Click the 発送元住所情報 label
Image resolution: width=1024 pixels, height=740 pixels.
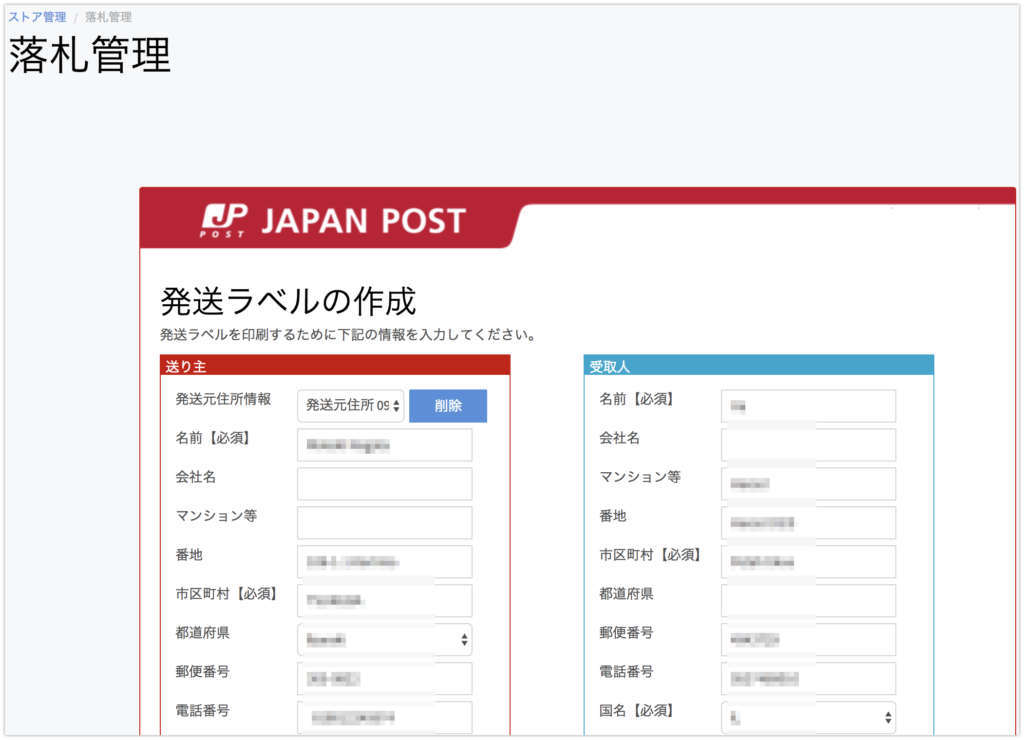click(223, 399)
